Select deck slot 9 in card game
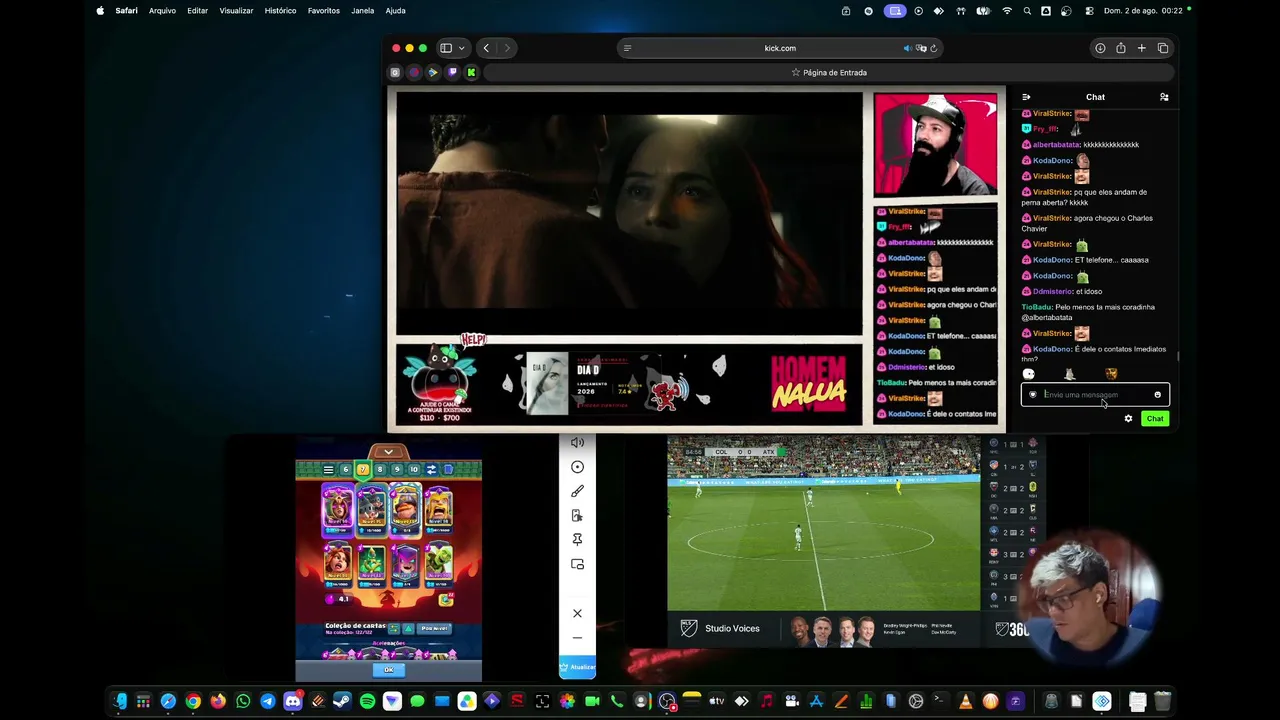 [x=397, y=470]
